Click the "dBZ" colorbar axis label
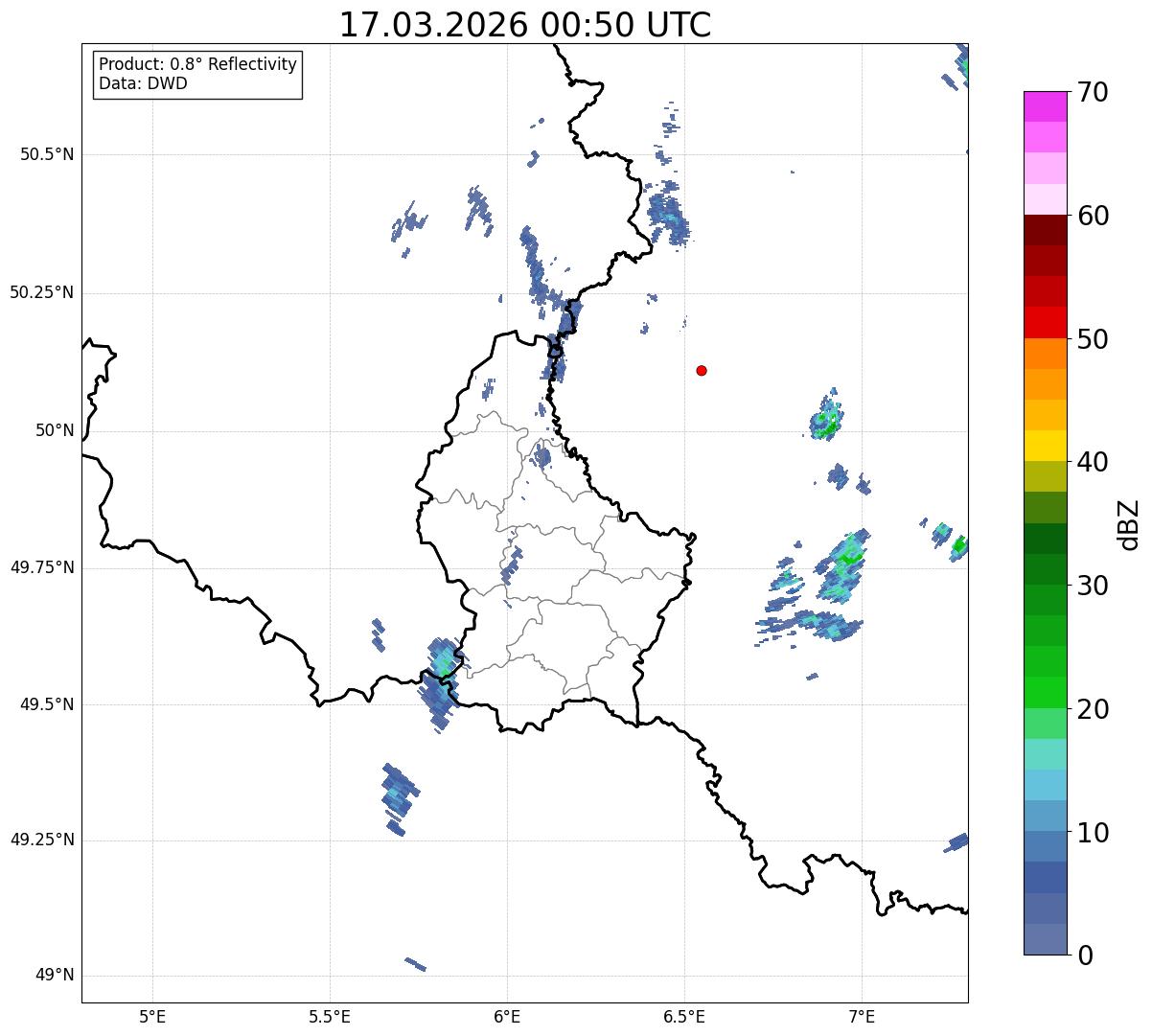 click(1129, 523)
